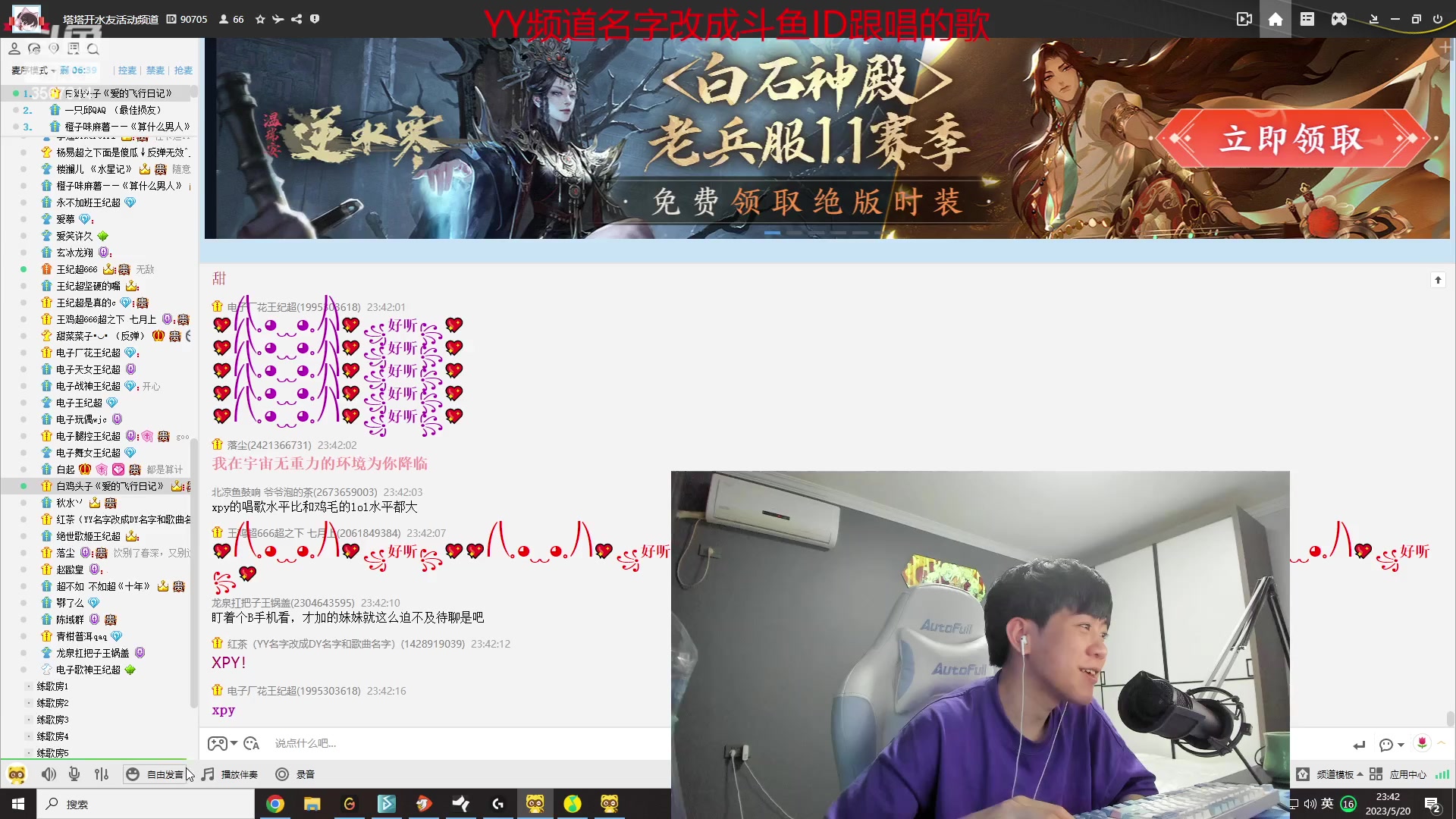Click the home icon in the top bar
Image resolution: width=1456 pixels, height=819 pixels.
click(x=1276, y=19)
